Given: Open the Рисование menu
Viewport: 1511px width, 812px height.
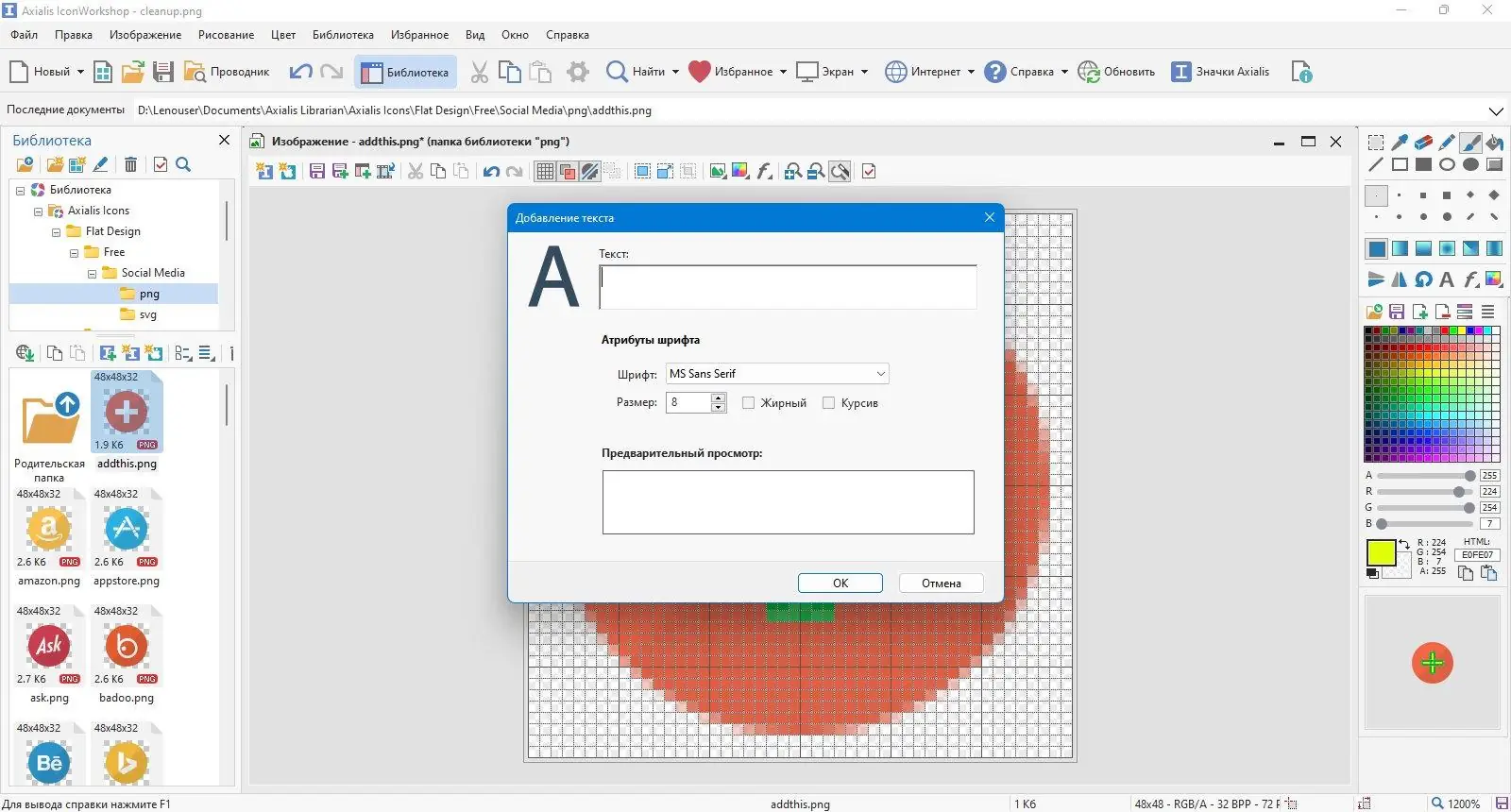Looking at the screenshot, I should tap(226, 35).
